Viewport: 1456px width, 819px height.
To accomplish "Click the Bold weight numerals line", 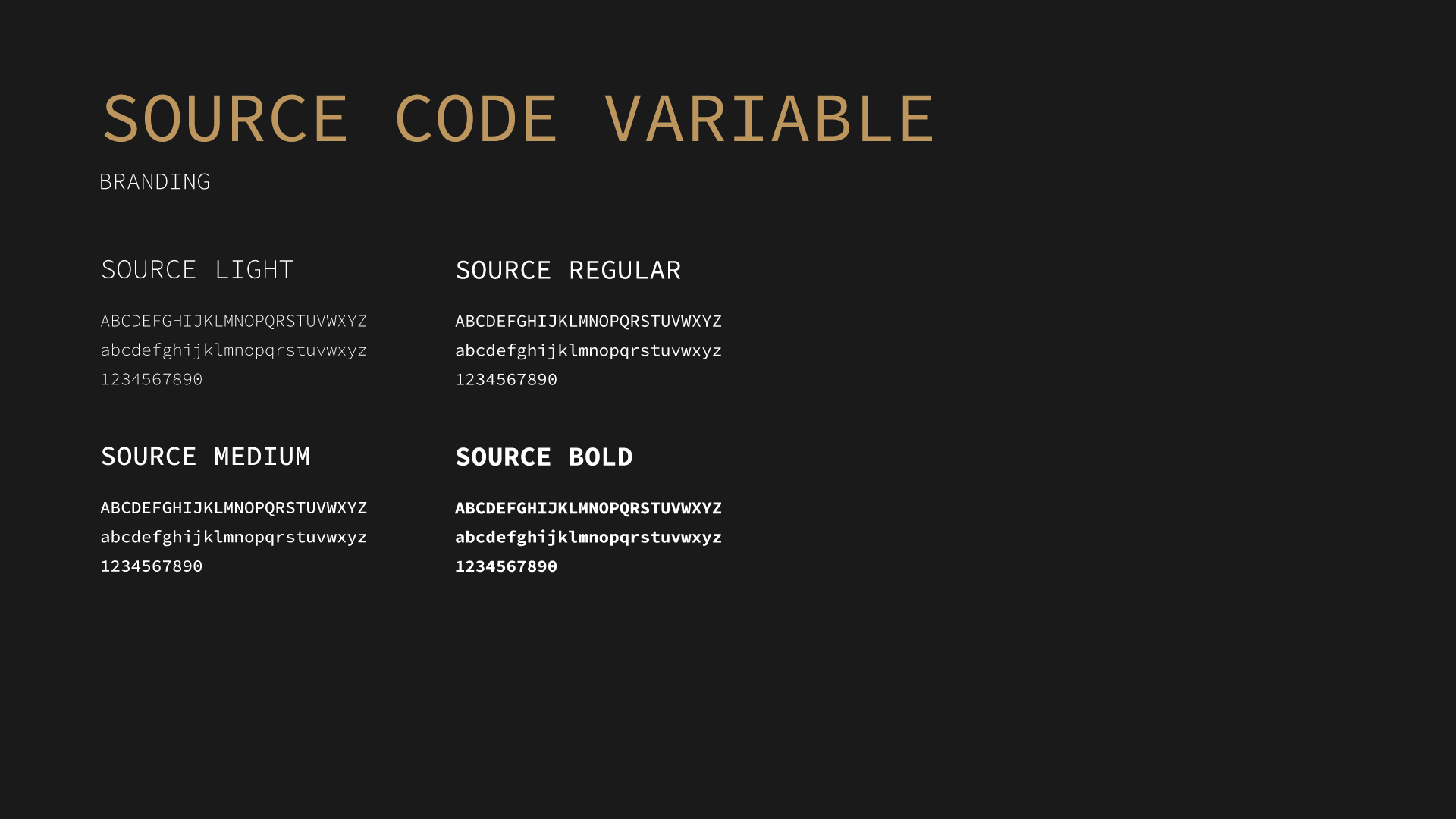I will [x=506, y=566].
